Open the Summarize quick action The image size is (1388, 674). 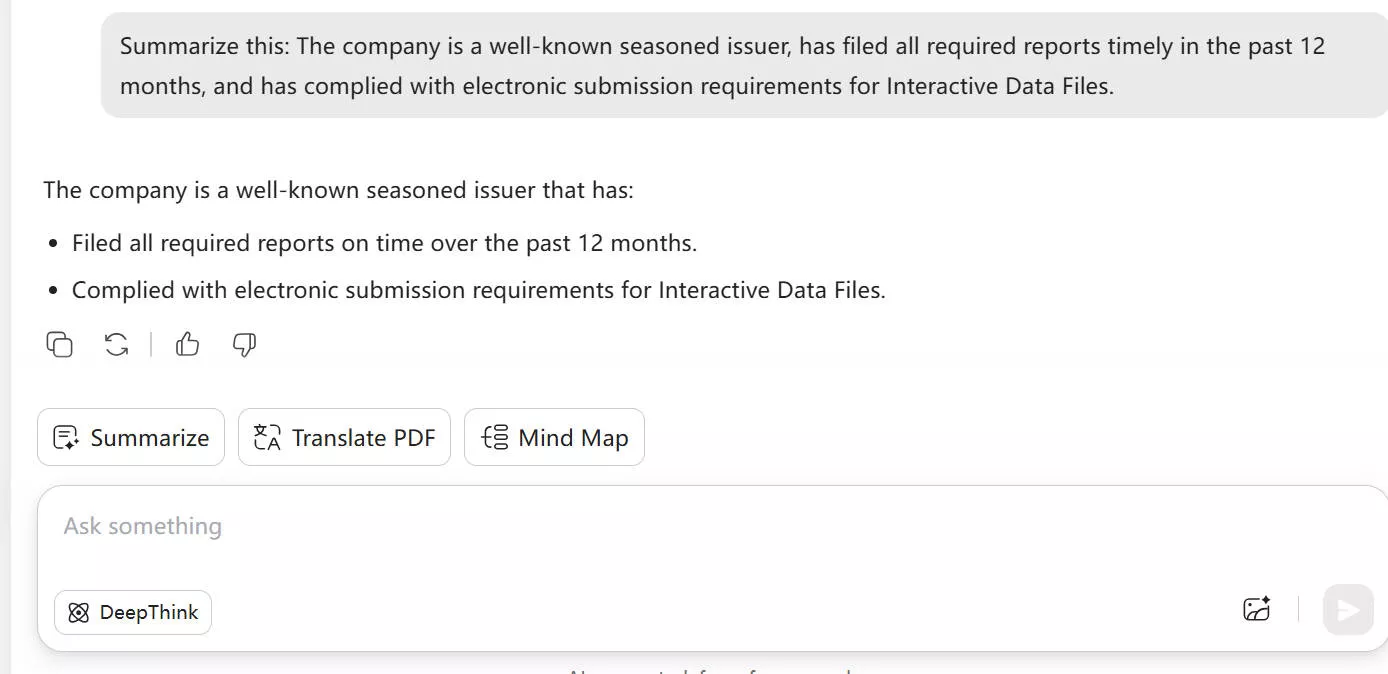130,437
